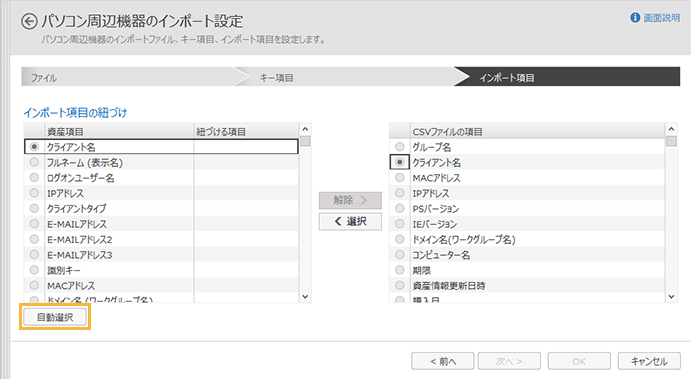Click the キャンセル button

[649, 361]
